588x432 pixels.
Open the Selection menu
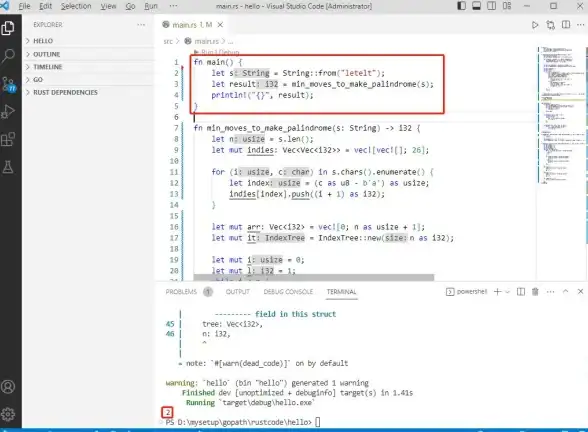click(76, 6)
